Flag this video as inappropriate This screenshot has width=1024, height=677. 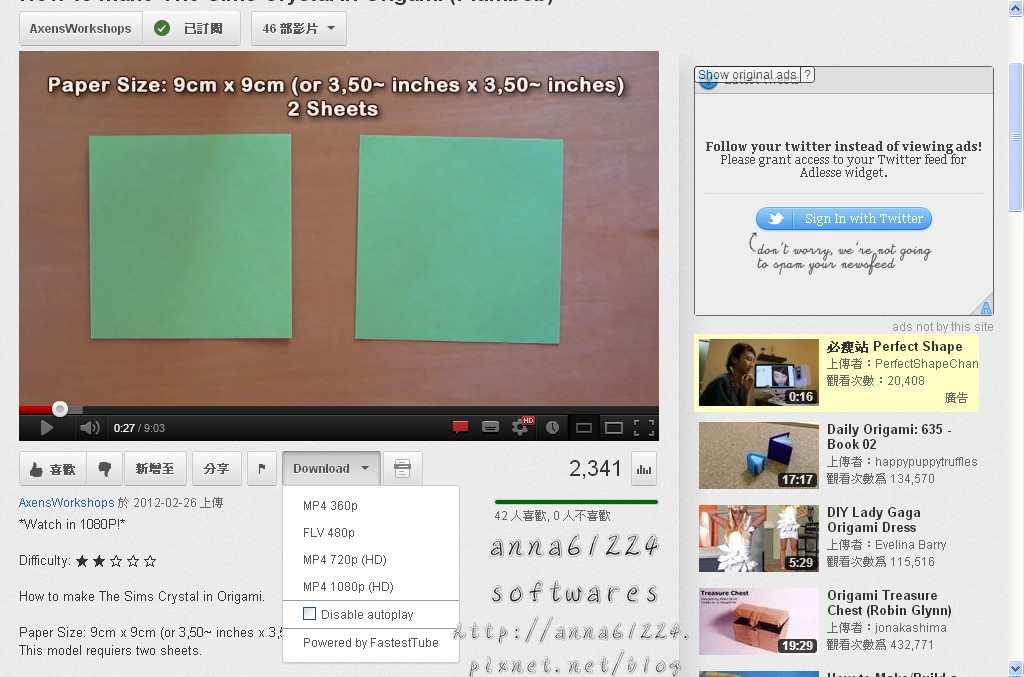[x=262, y=469]
